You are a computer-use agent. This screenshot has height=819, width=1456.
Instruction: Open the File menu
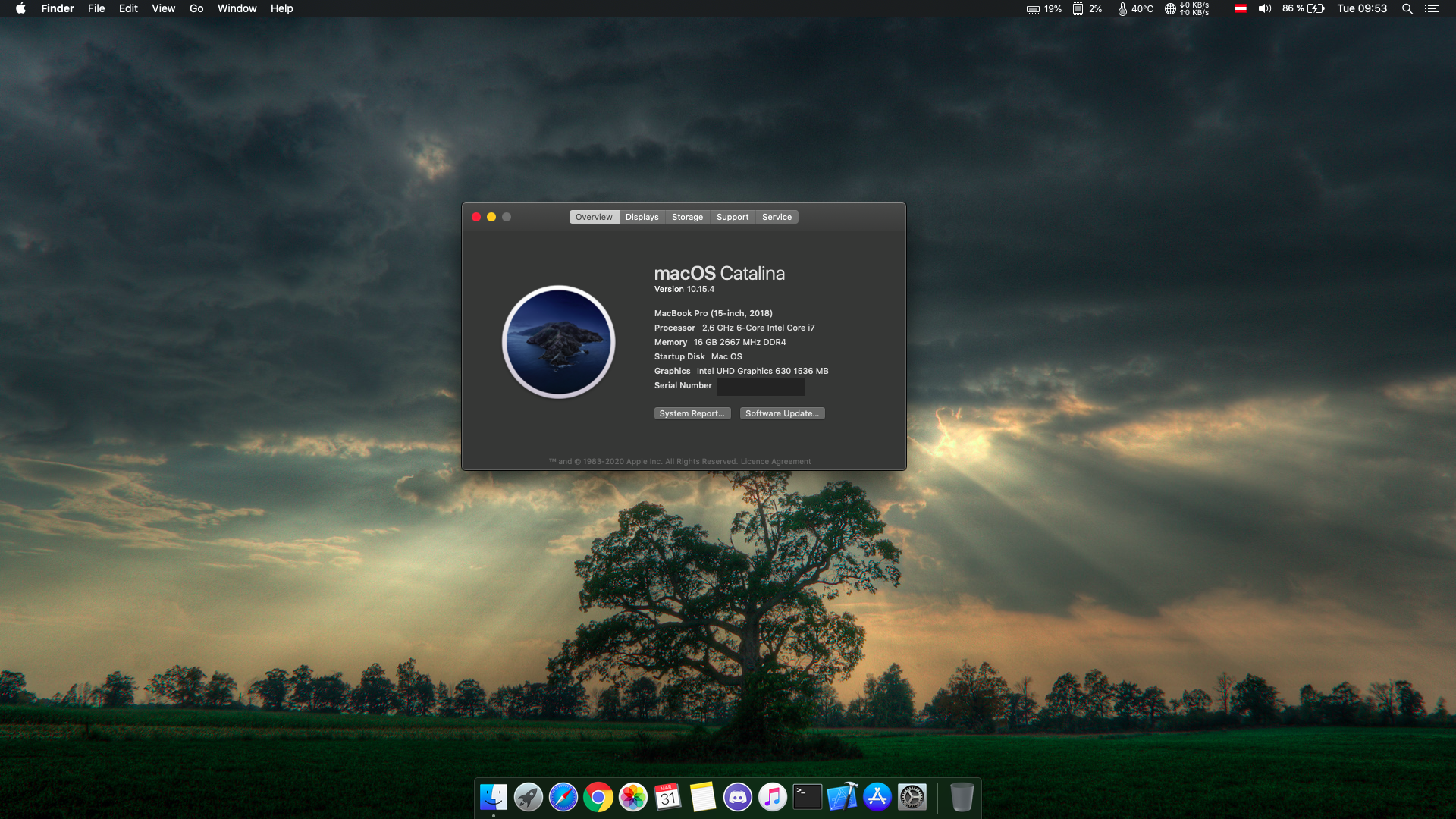(x=96, y=8)
